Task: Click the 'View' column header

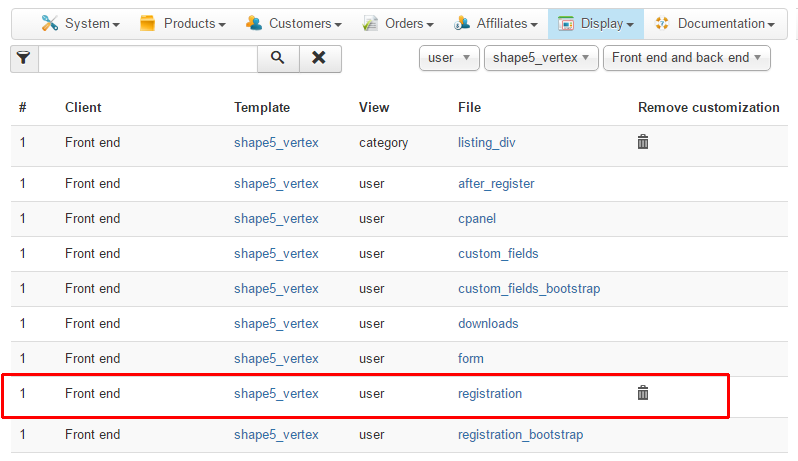Action: (374, 107)
